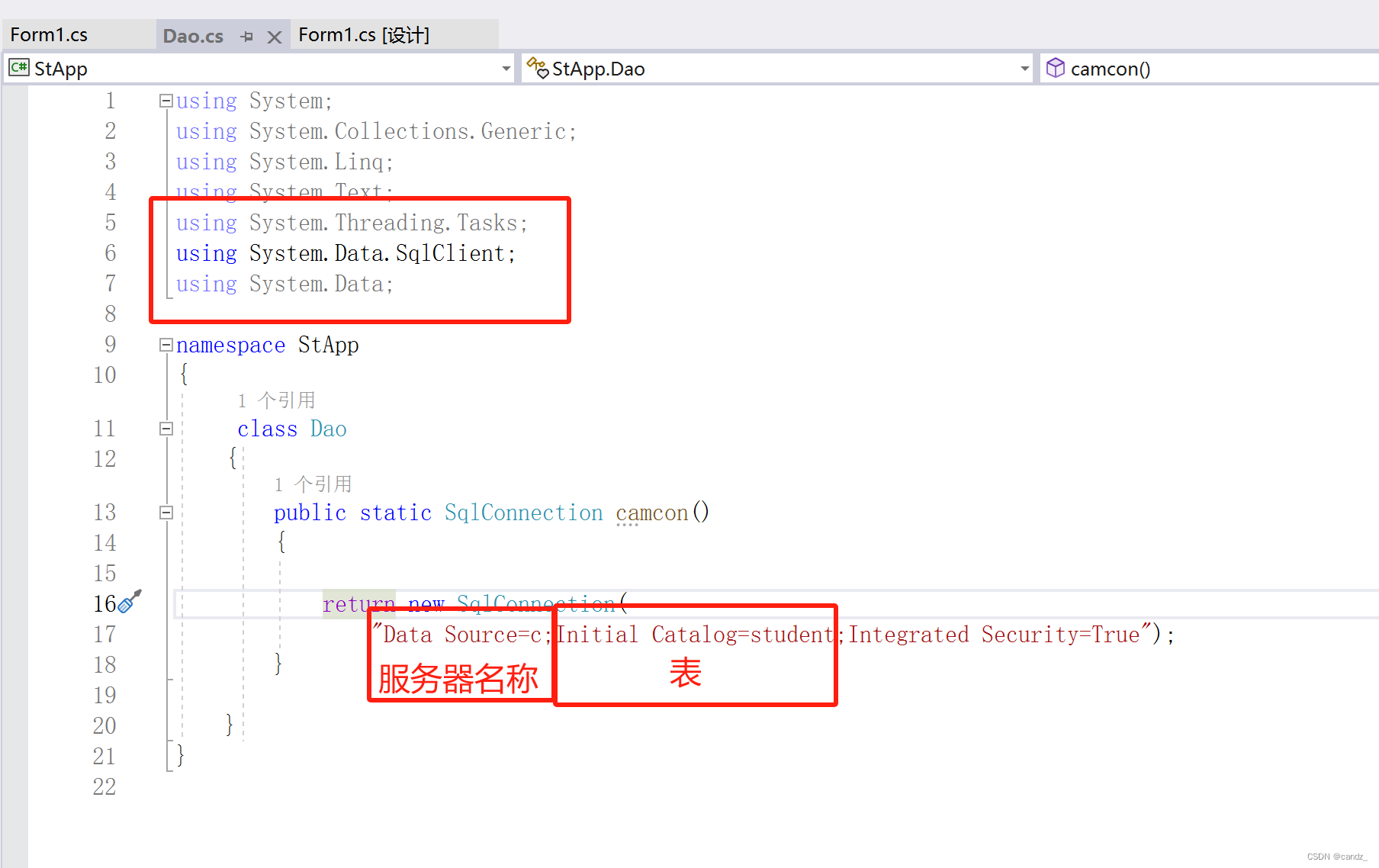Open the Form1.cs [设计] designer tab
1379x868 pixels.
click(365, 34)
